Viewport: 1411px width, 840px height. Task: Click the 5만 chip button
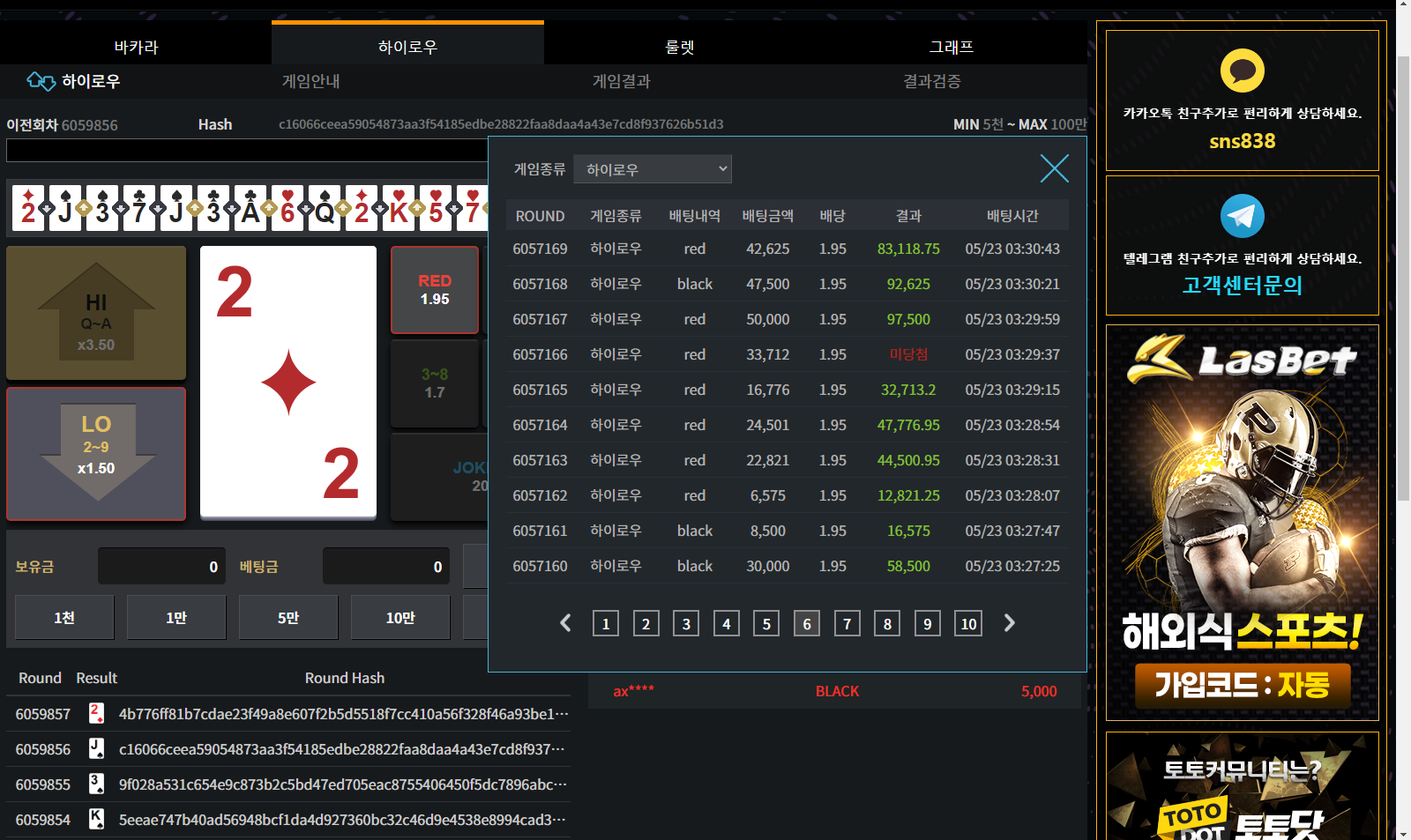pyautogui.click(x=288, y=618)
